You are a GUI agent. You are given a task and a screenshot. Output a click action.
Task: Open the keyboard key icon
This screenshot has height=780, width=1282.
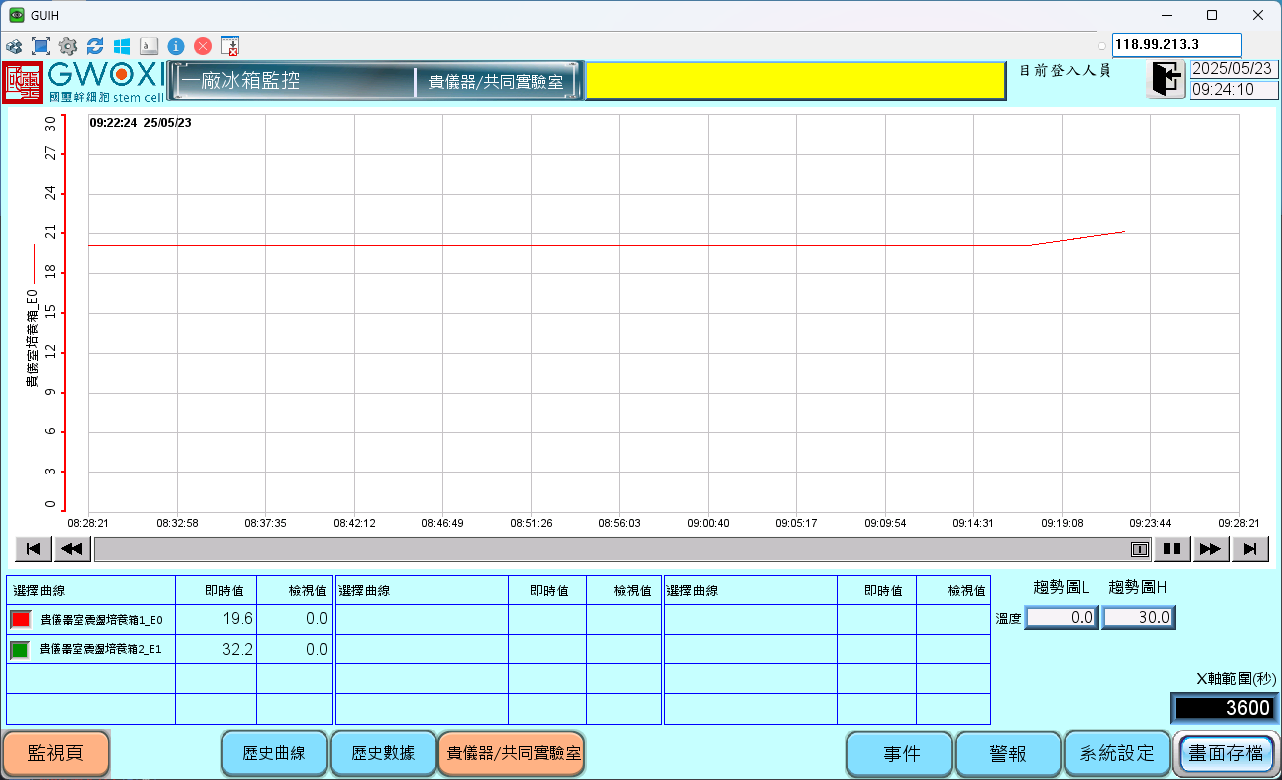149,46
